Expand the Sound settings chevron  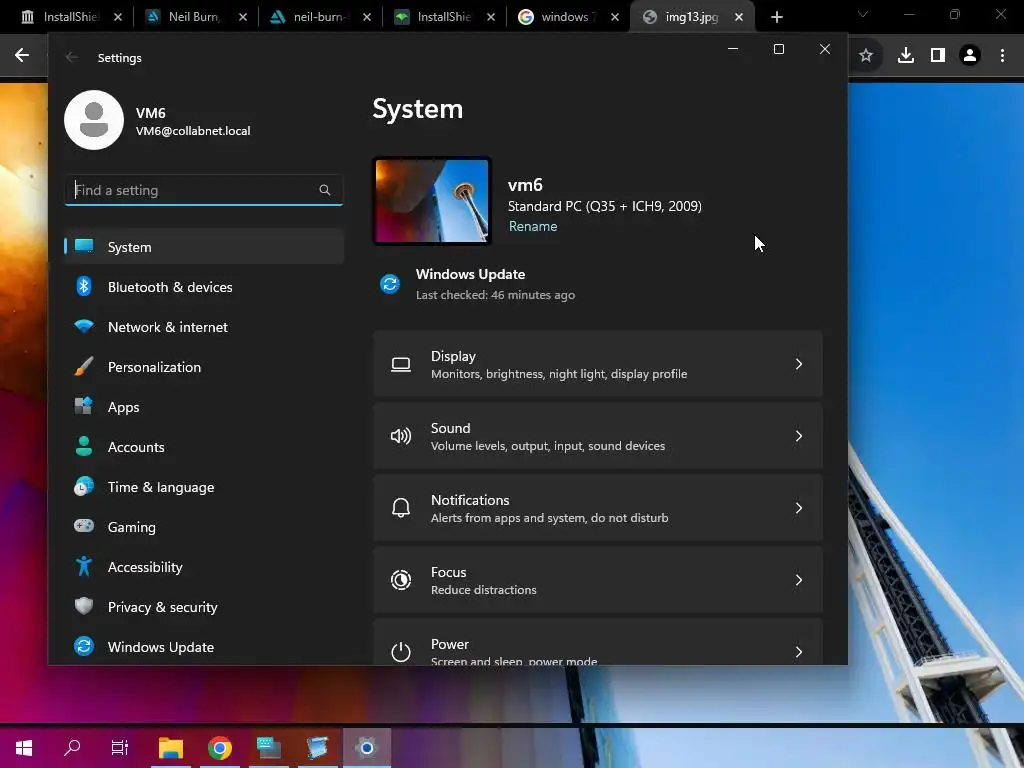799,436
